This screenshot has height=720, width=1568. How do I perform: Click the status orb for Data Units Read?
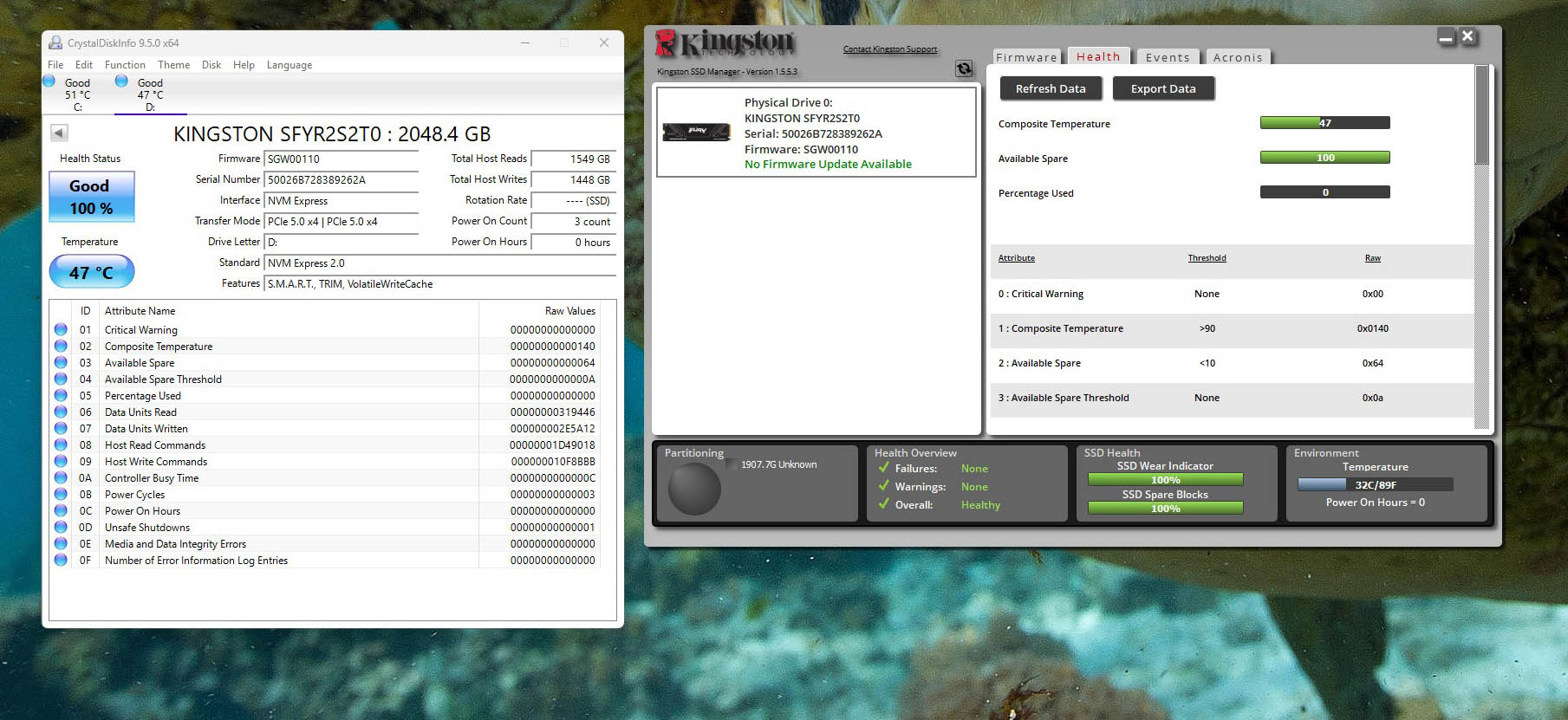coord(61,412)
